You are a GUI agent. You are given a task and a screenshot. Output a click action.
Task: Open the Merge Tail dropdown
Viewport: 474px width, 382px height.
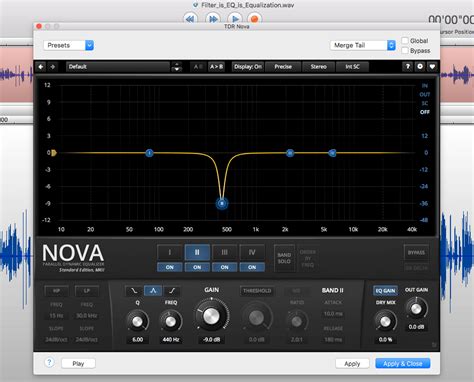(x=363, y=45)
